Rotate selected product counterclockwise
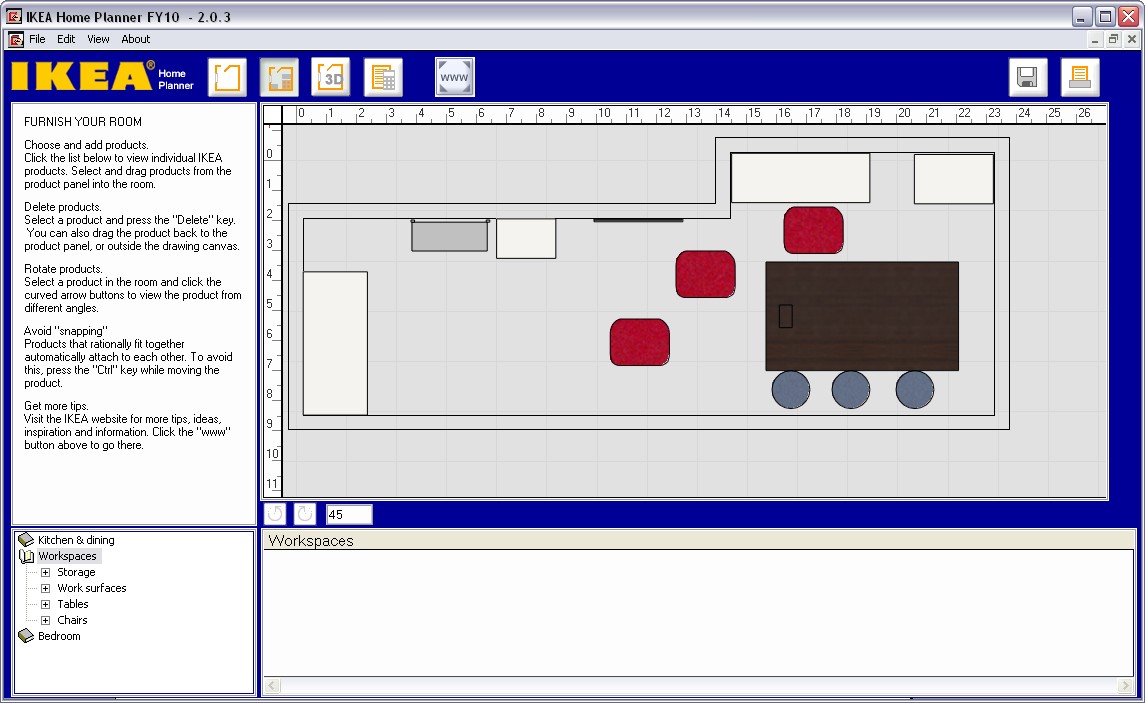 (275, 514)
